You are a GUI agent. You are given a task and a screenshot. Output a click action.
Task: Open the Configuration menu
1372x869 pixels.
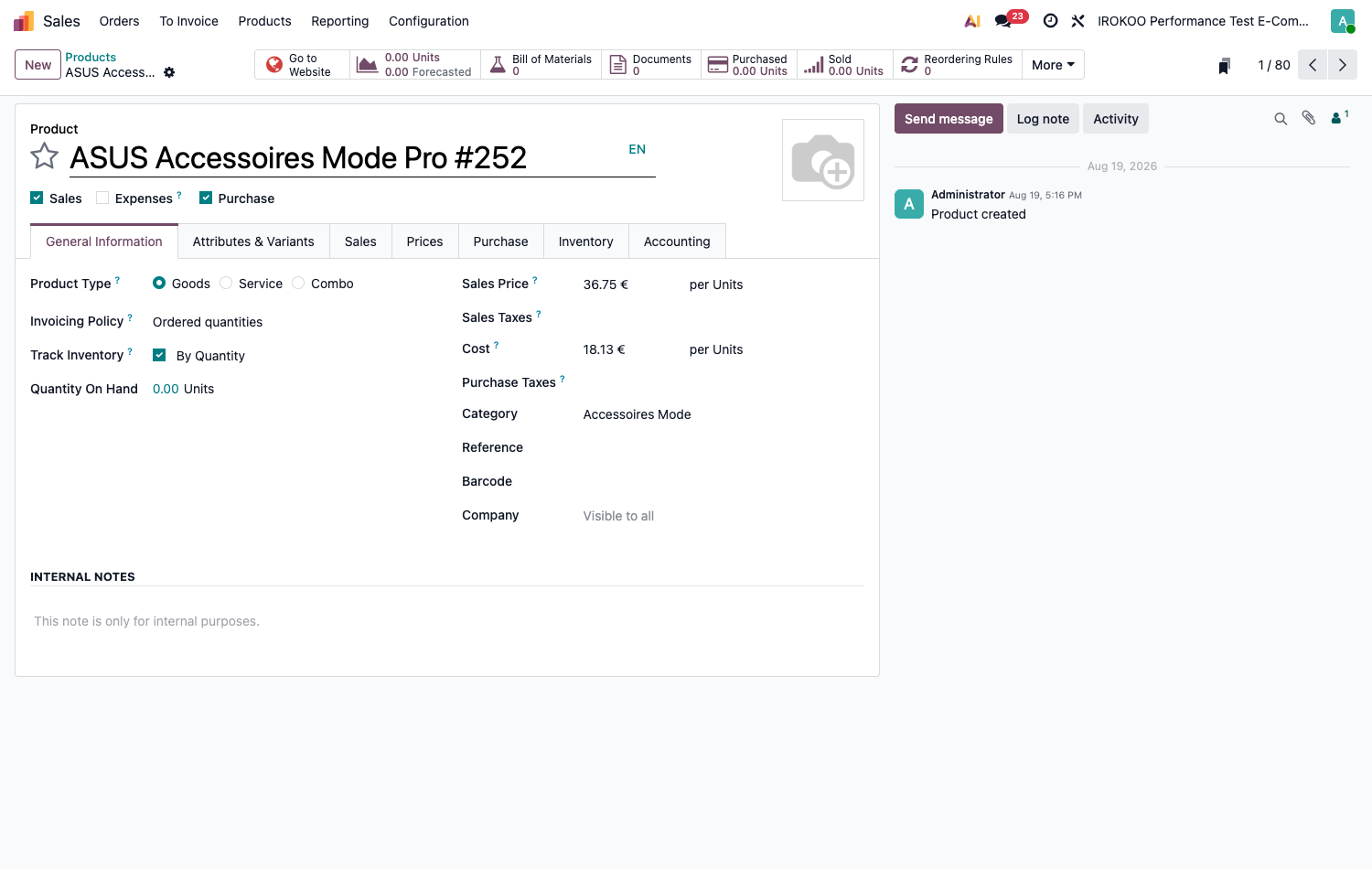tap(428, 21)
